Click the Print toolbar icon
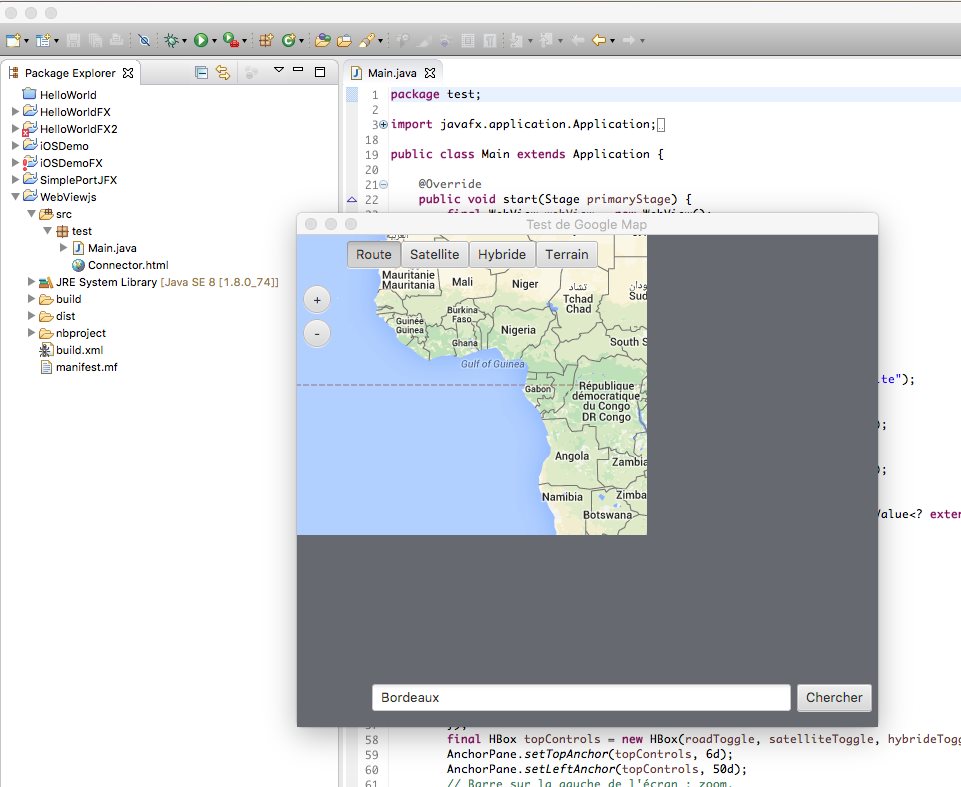Screen dimensions: 961x787 point(116,40)
